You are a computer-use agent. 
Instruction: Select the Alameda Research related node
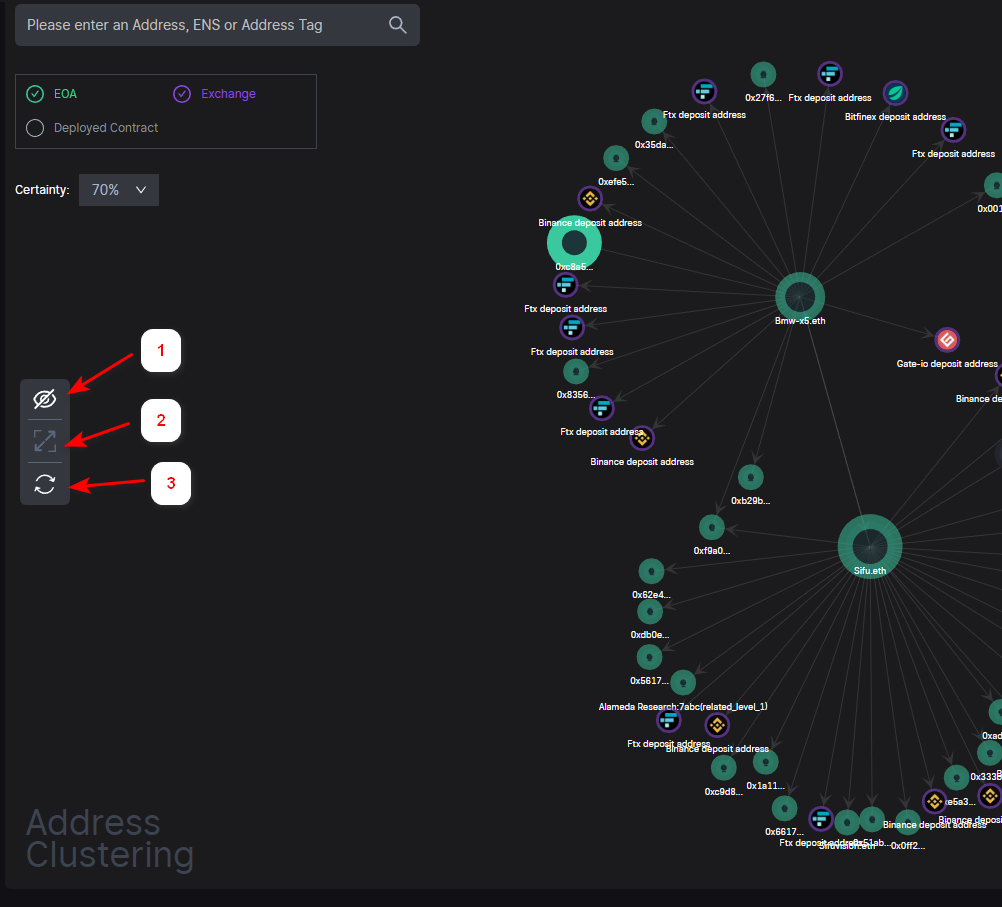click(683, 683)
